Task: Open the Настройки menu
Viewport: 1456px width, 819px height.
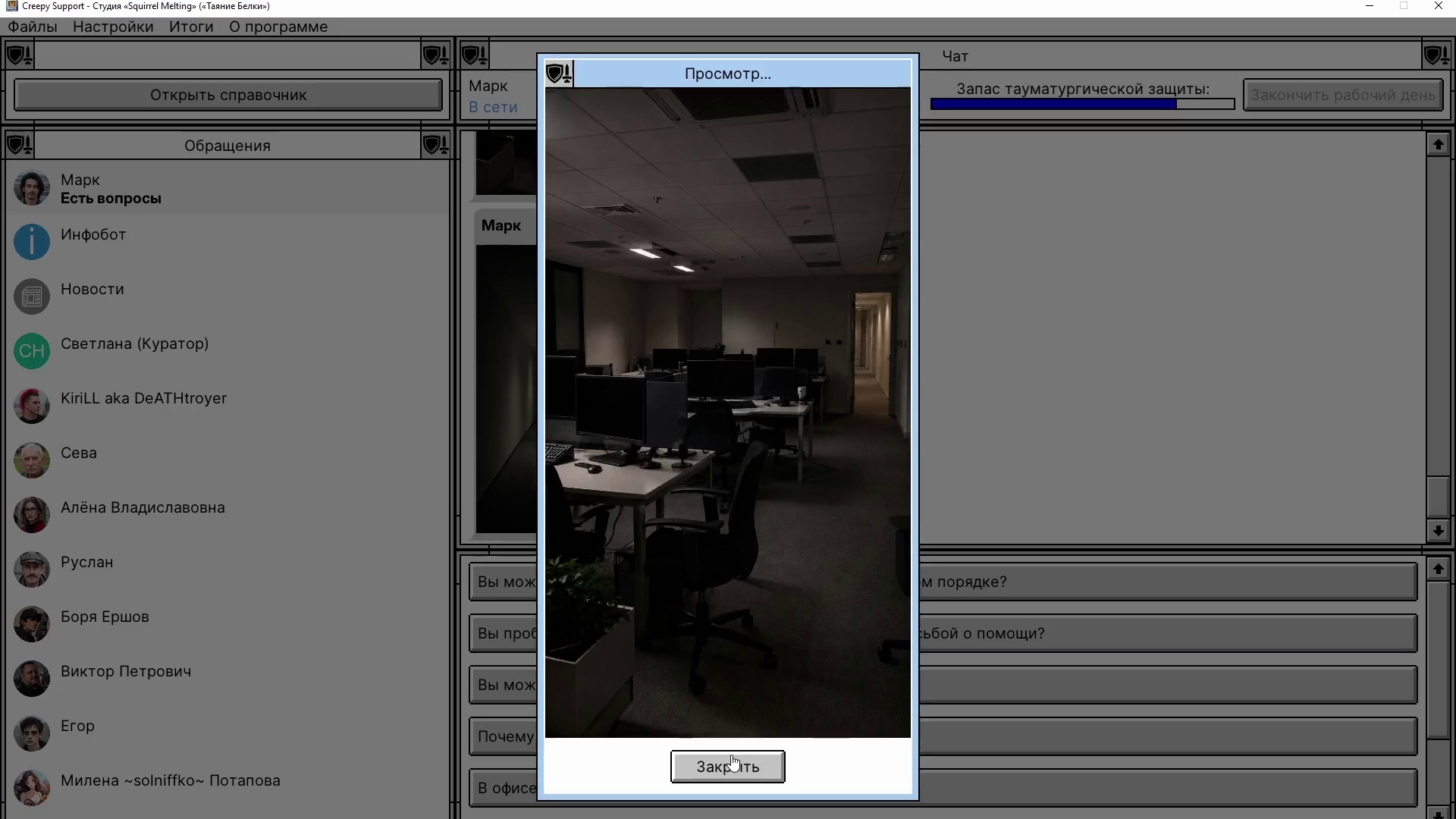Action: coord(113,27)
